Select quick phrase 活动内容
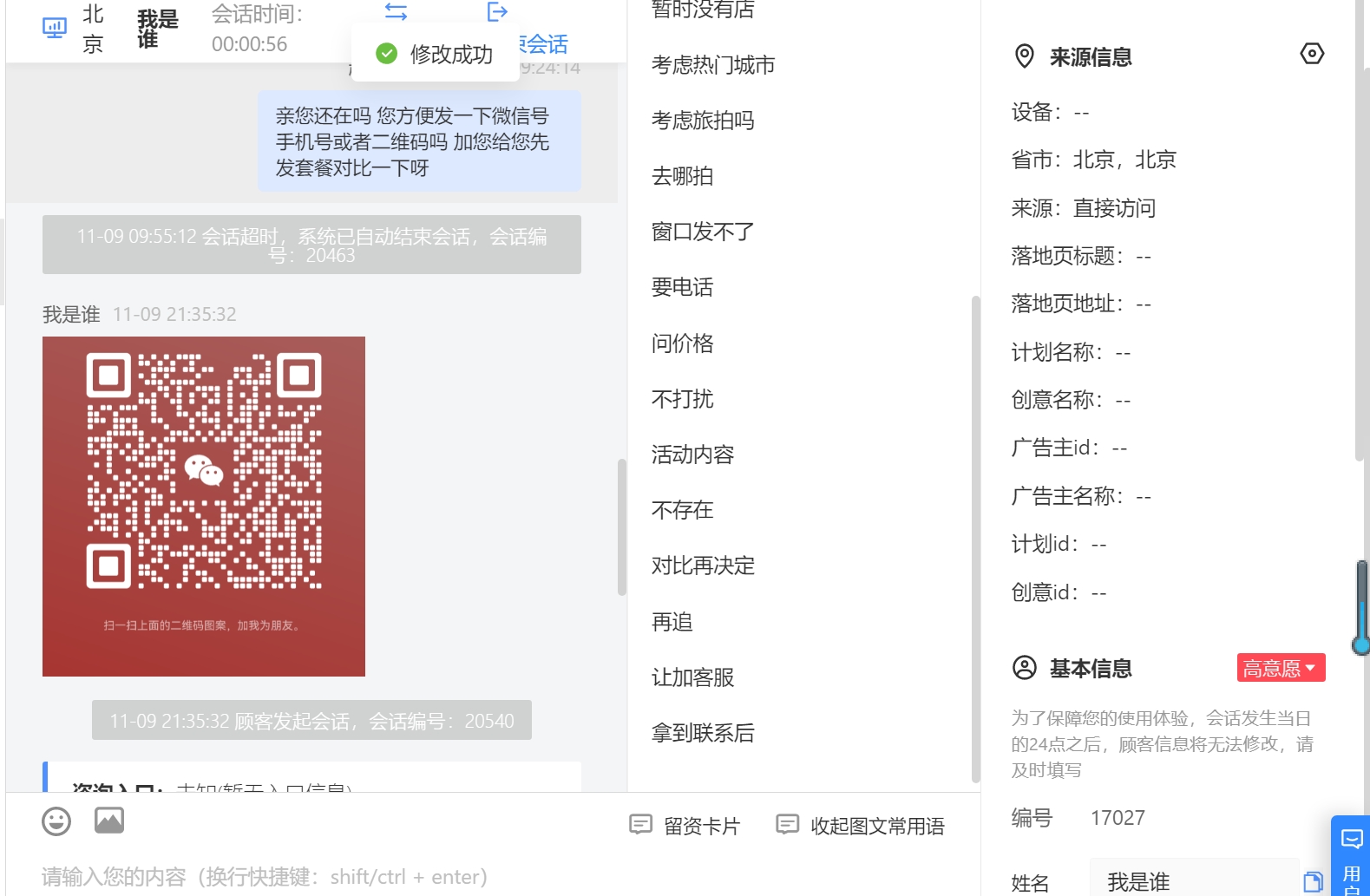The height and width of the screenshot is (896, 1370). [692, 455]
